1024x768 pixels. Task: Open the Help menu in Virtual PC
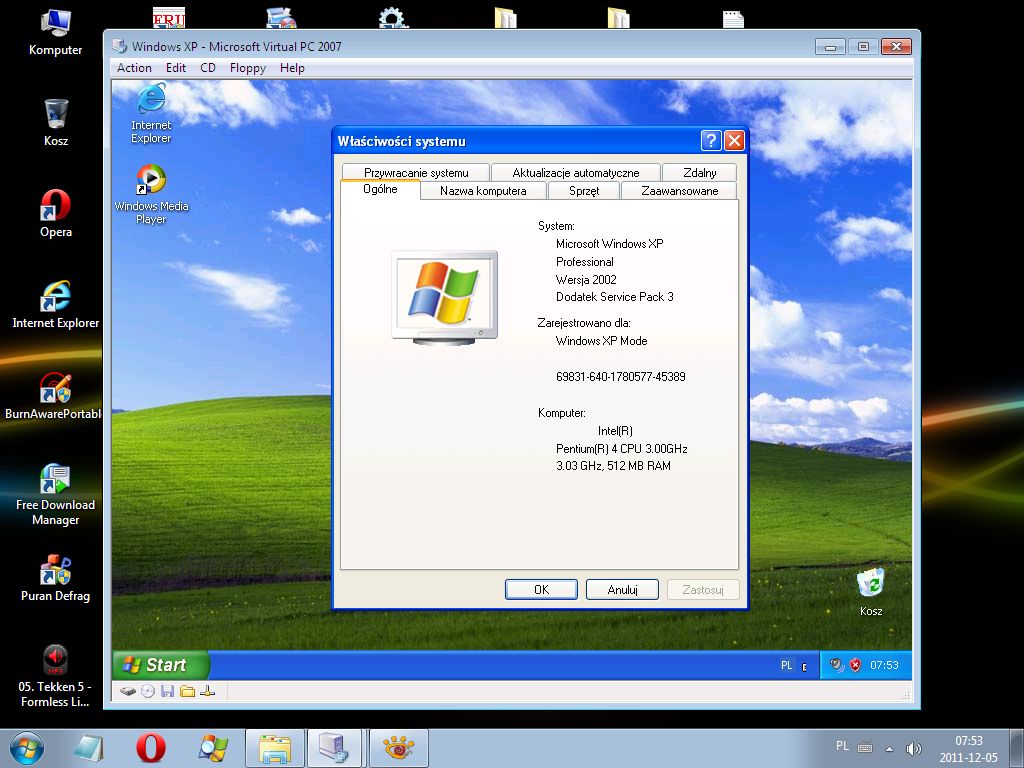coord(292,68)
